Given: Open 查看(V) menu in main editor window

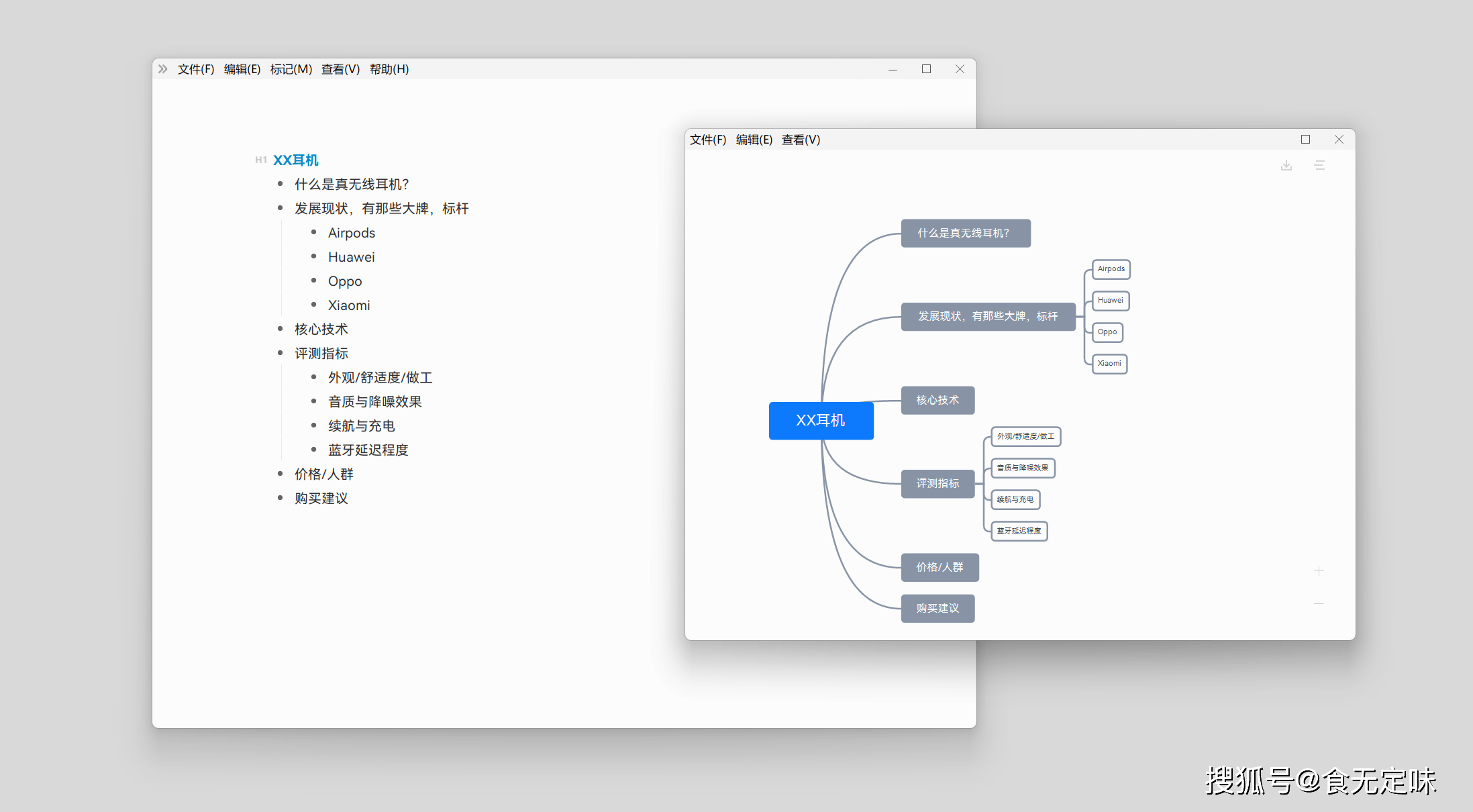Looking at the screenshot, I should coord(340,69).
